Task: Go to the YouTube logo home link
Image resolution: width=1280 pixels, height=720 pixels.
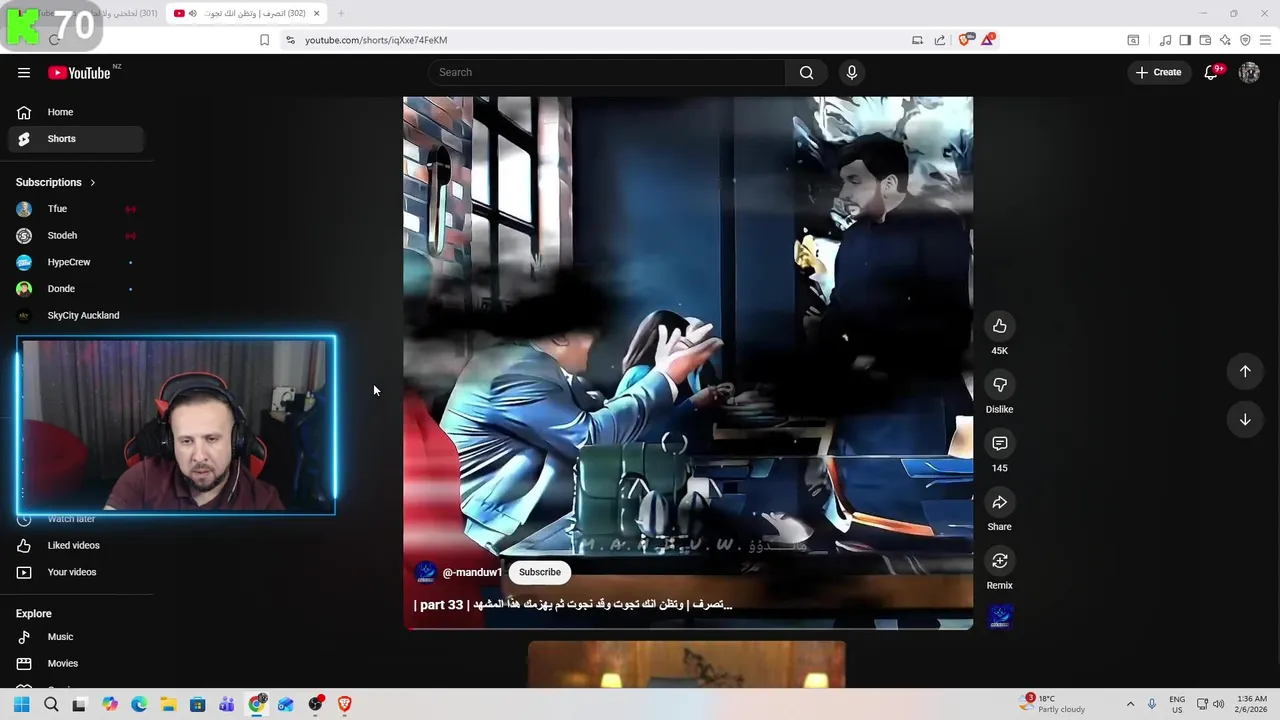Action: [79, 72]
